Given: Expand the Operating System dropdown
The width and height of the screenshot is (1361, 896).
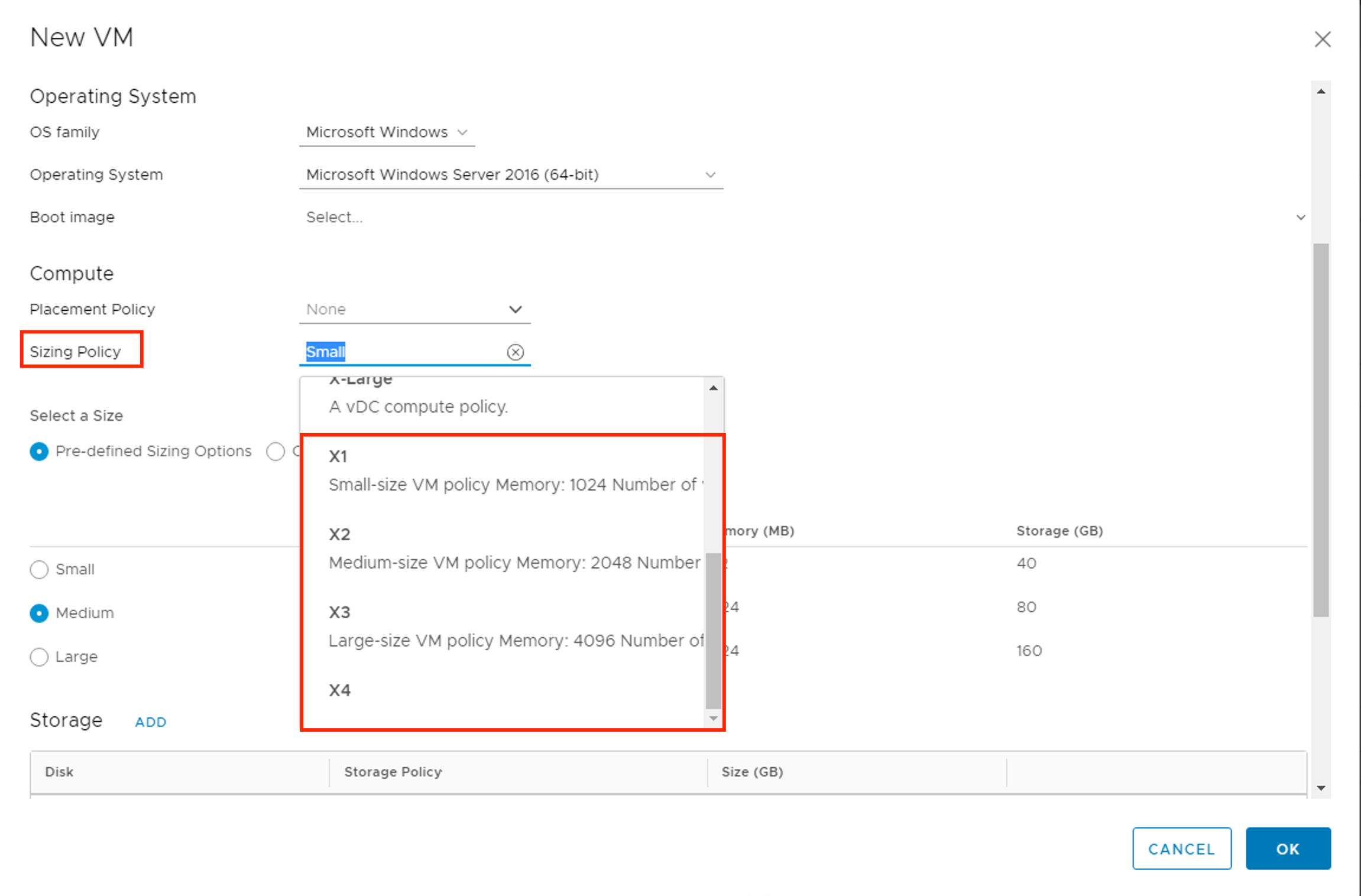Looking at the screenshot, I should click(x=511, y=175).
